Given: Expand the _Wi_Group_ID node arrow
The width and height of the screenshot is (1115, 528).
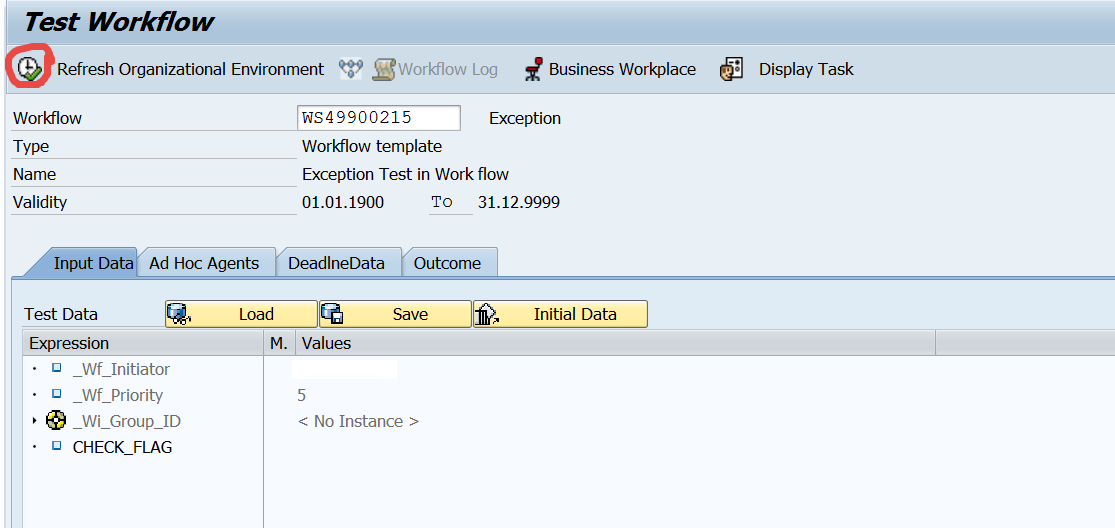Looking at the screenshot, I should pos(34,421).
